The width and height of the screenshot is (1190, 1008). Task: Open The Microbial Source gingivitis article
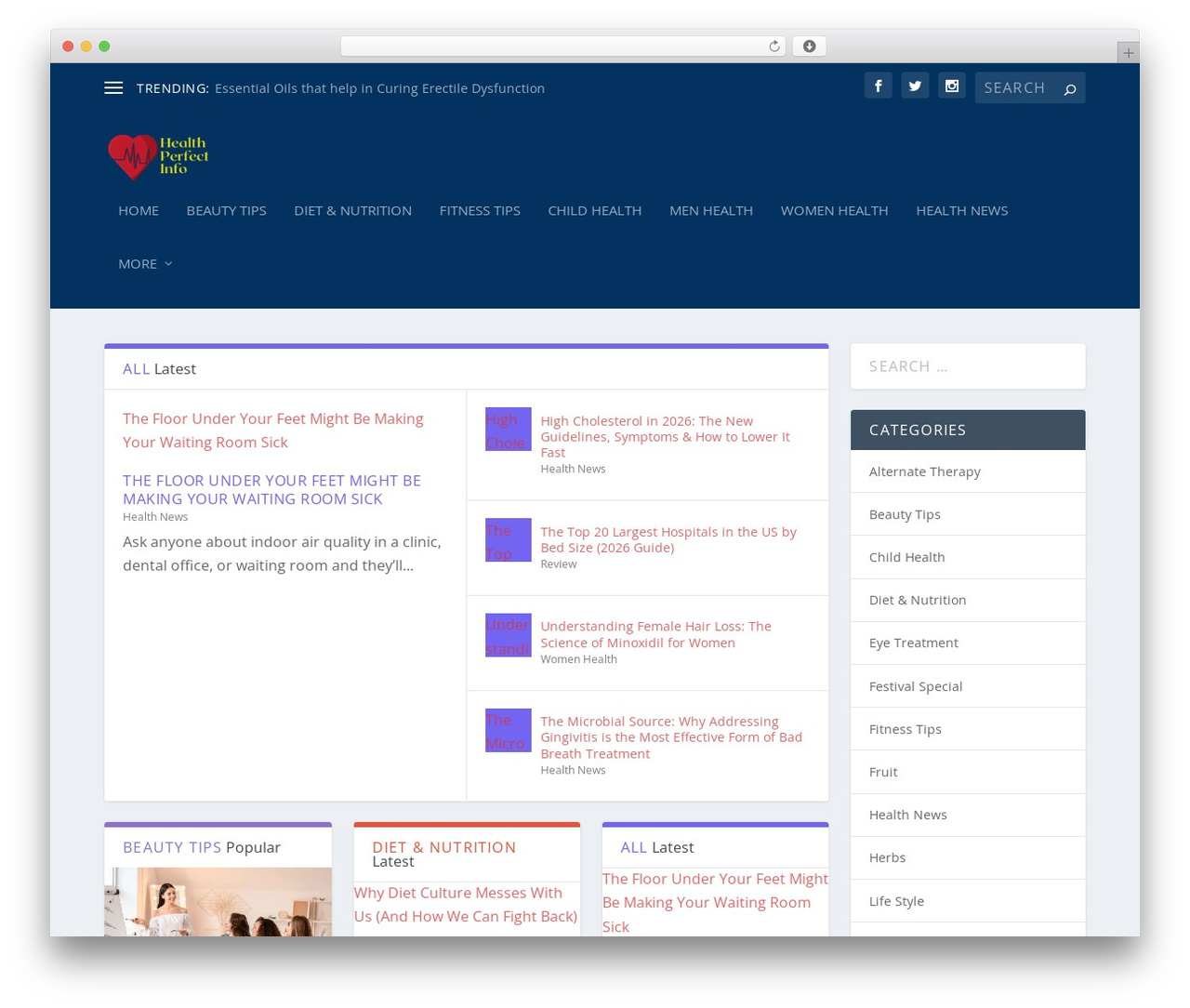click(671, 737)
